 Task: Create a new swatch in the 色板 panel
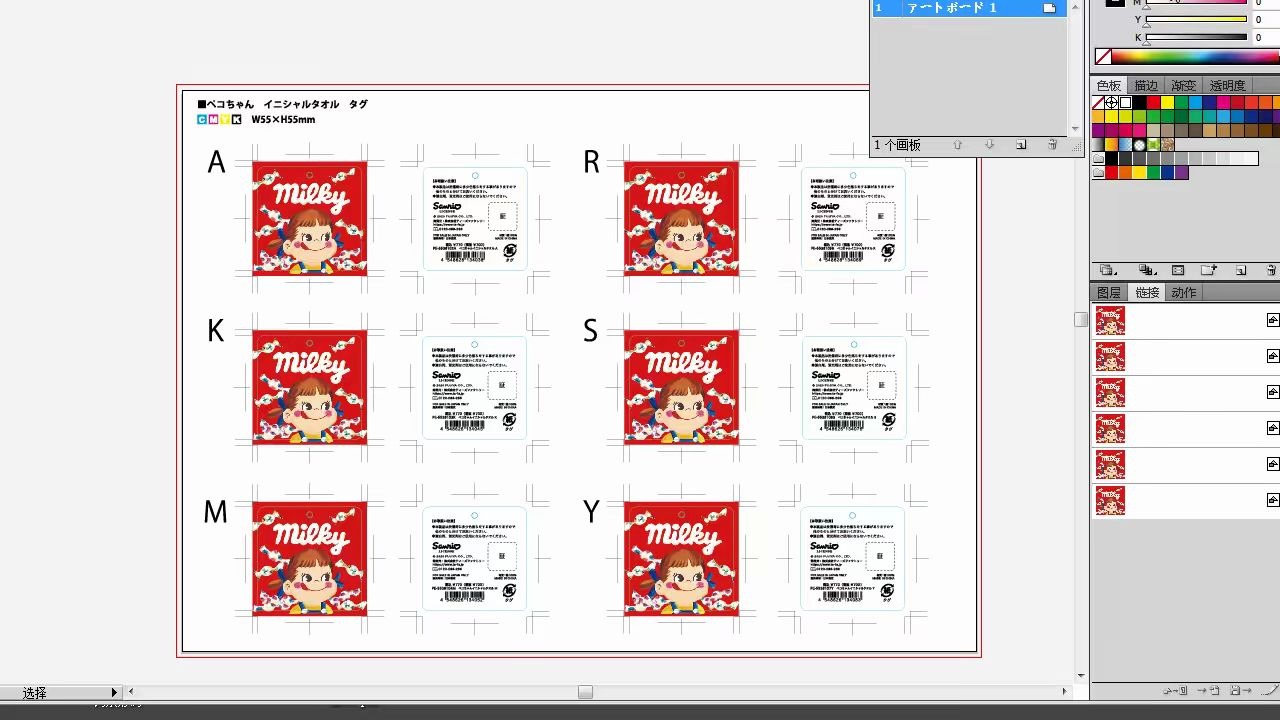click(1242, 270)
